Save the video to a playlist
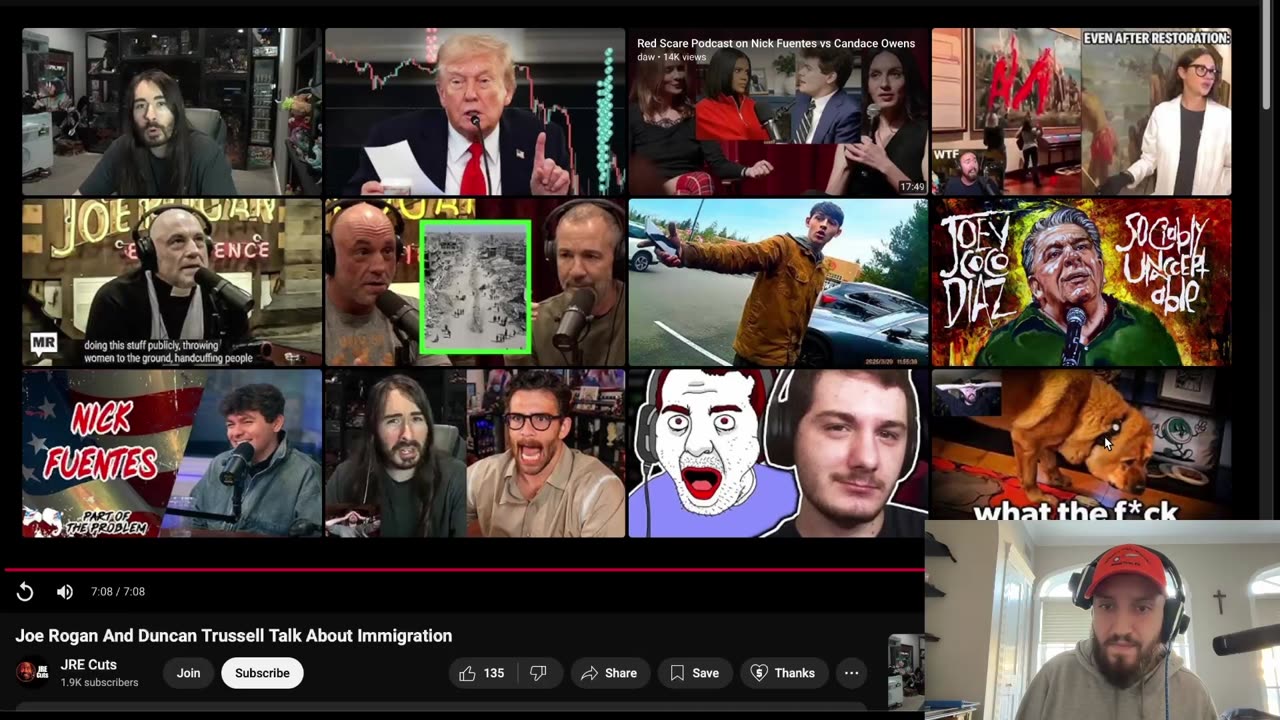This screenshot has width=1280, height=720. click(x=695, y=673)
